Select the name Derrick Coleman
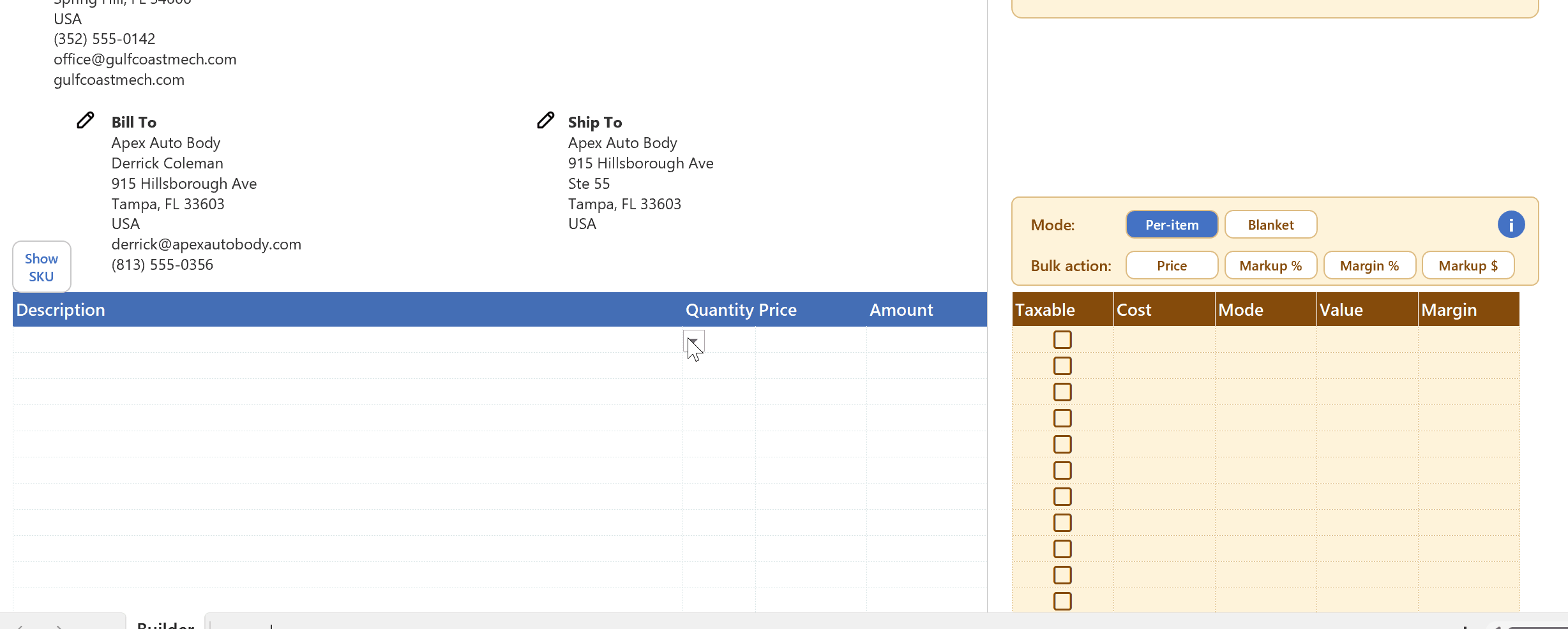Viewport: 1568px width, 629px height. pyautogui.click(x=167, y=163)
